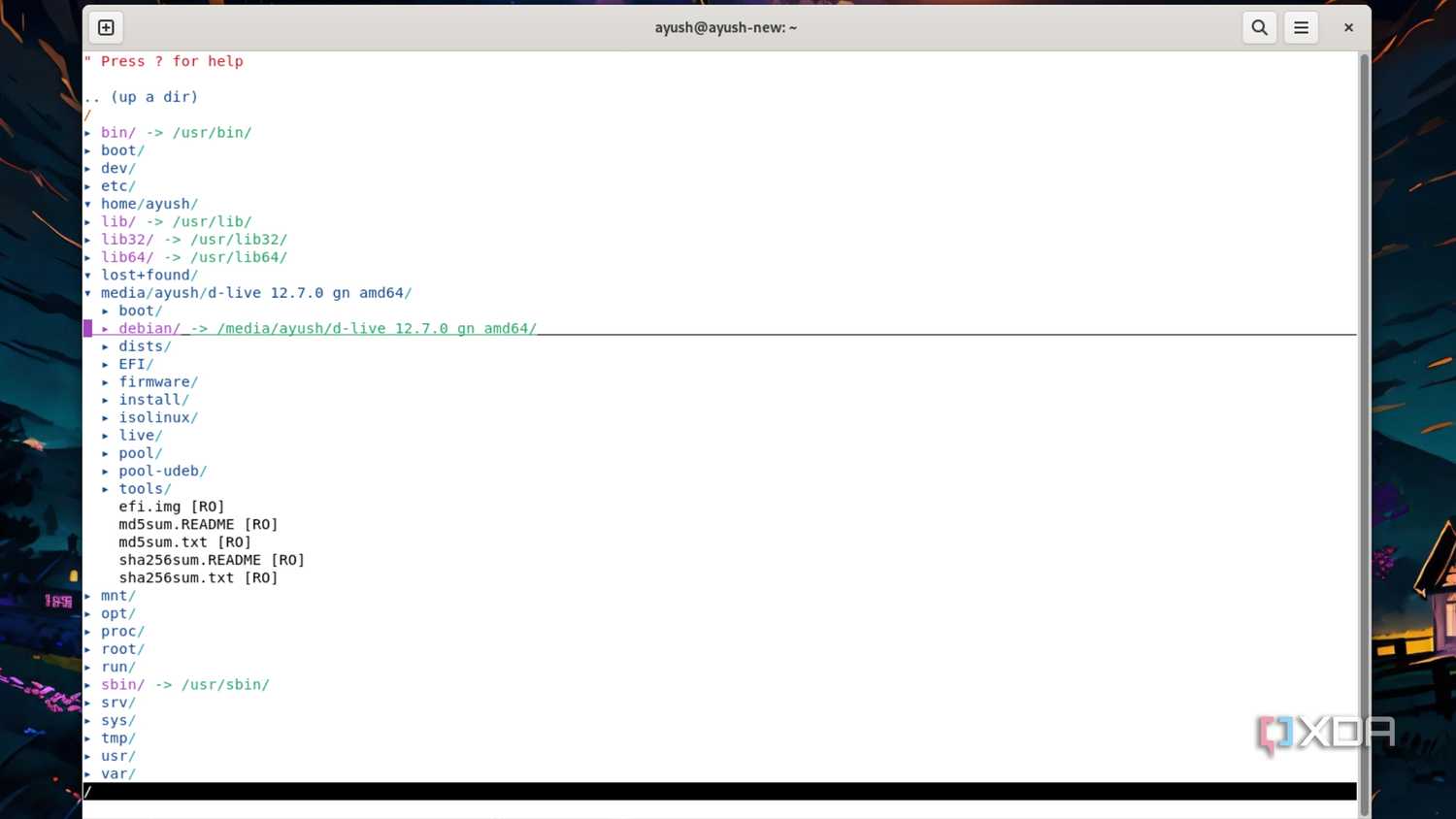Close the terminal window

(1348, 27)
